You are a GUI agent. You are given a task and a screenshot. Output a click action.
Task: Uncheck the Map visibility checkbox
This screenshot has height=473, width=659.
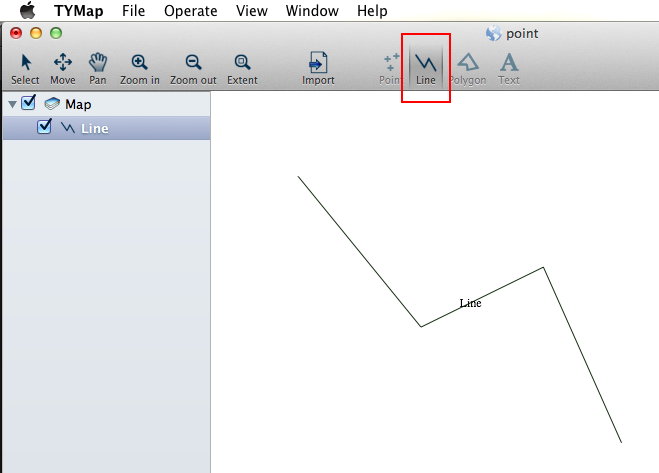coord(29,103)
